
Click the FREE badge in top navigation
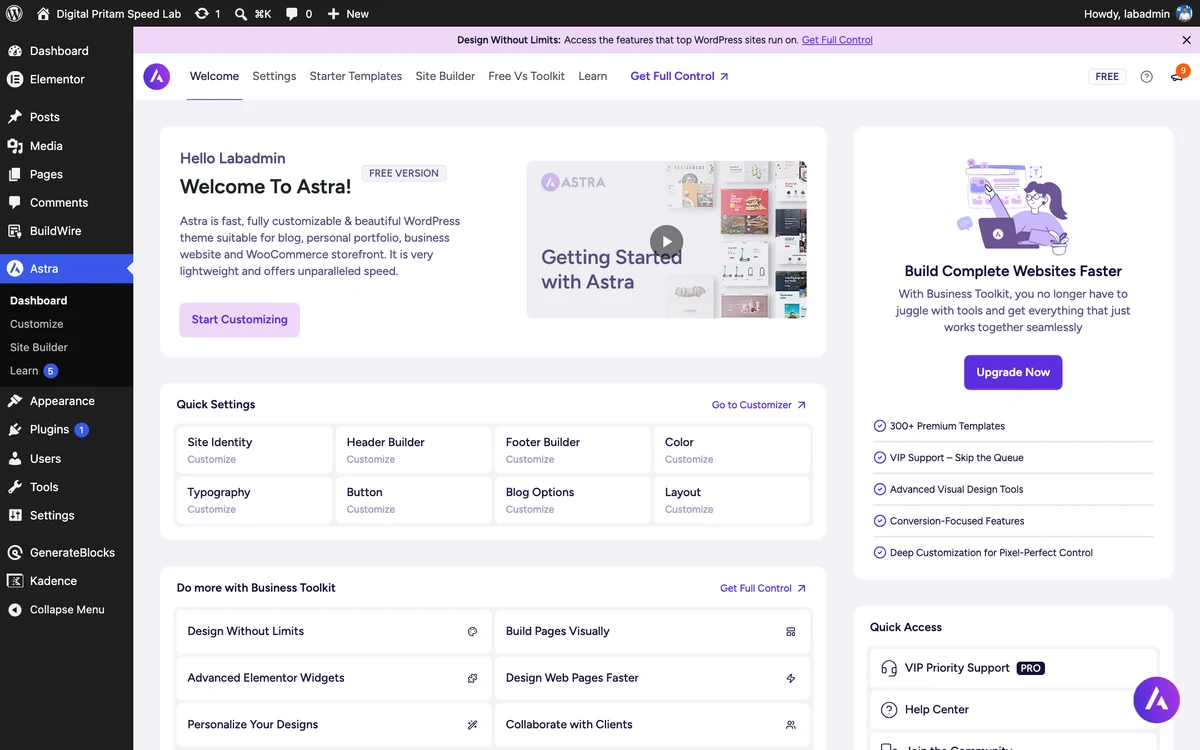click(x=1107, y=76)
